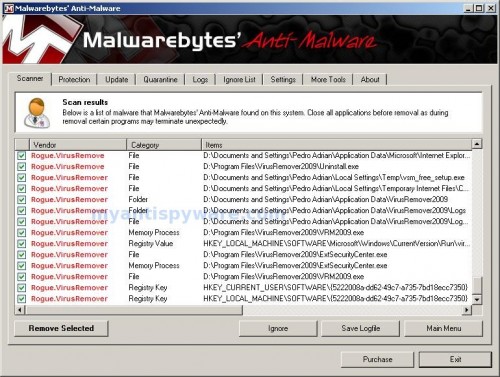This screenshot has height=377, width=500.
Task: Select the Registry Value category cell
Action: [151, 244]
